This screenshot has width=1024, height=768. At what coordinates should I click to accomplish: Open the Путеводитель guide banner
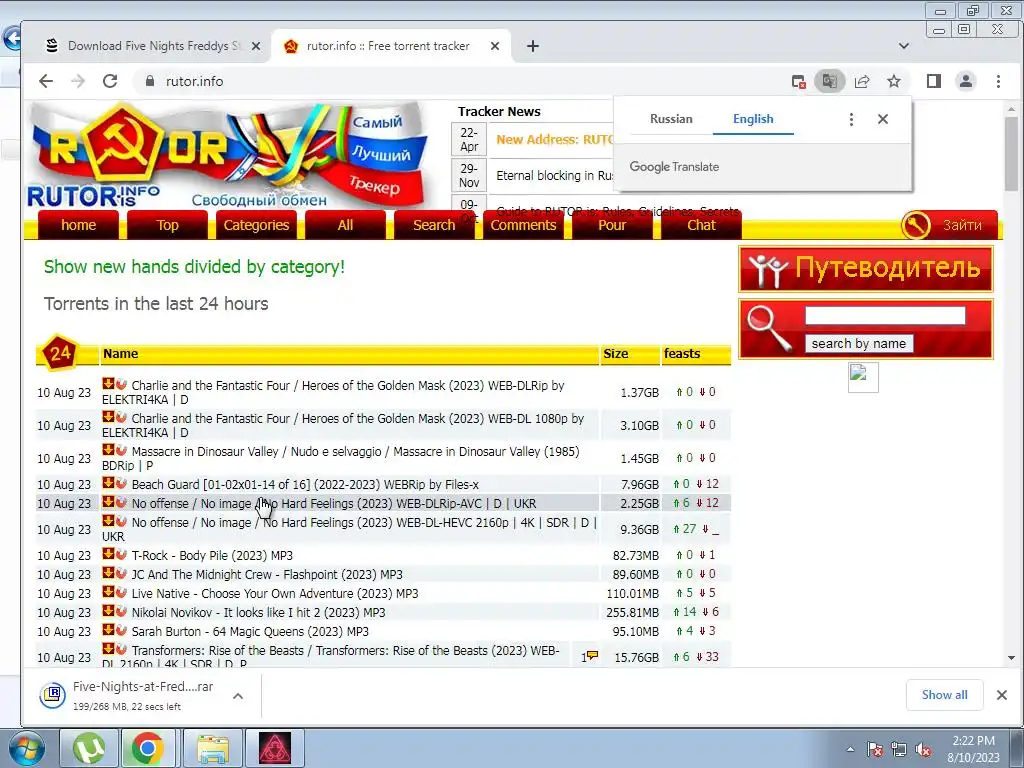tap(866, 268)
